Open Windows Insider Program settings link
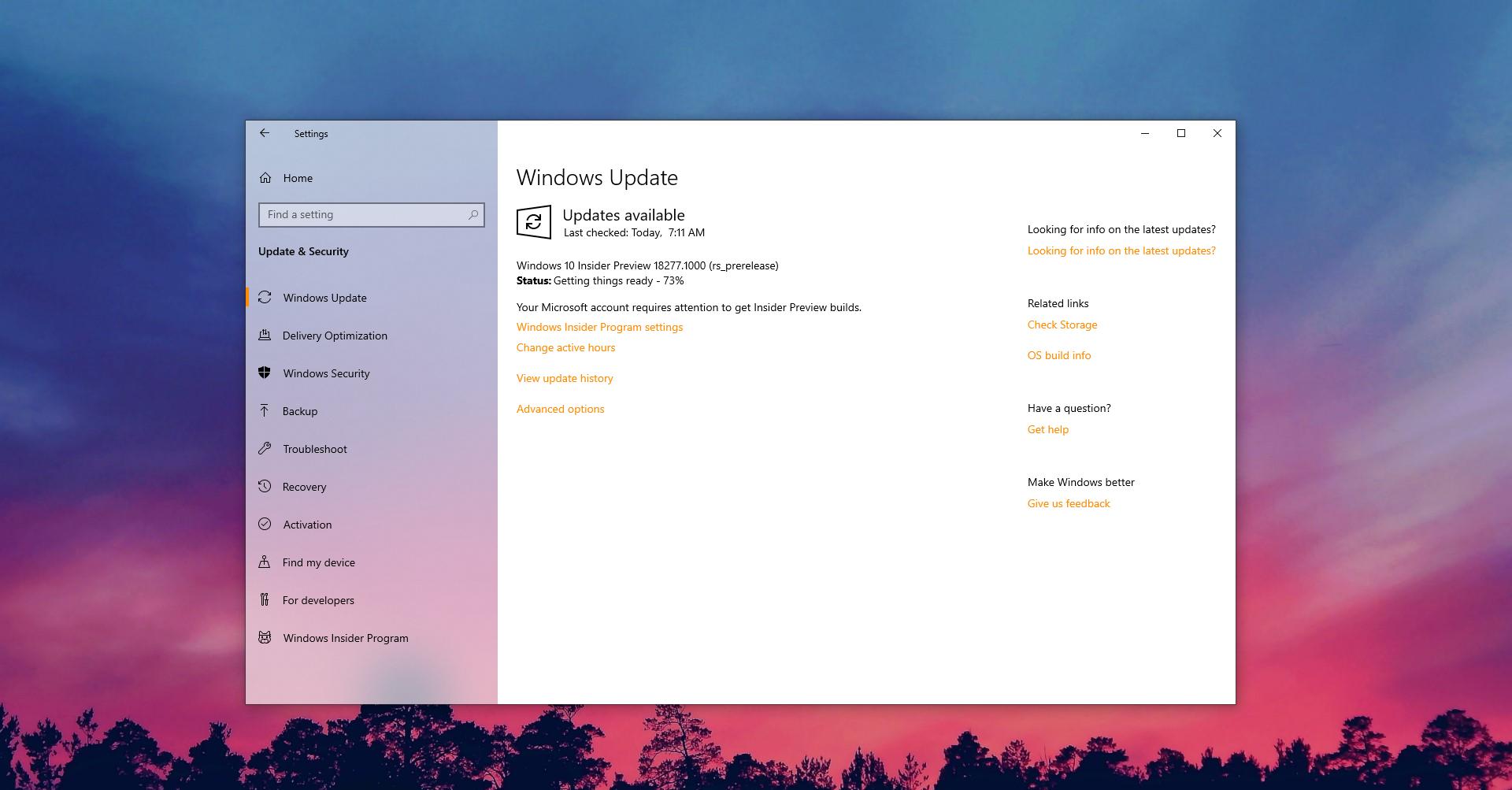 599,327
